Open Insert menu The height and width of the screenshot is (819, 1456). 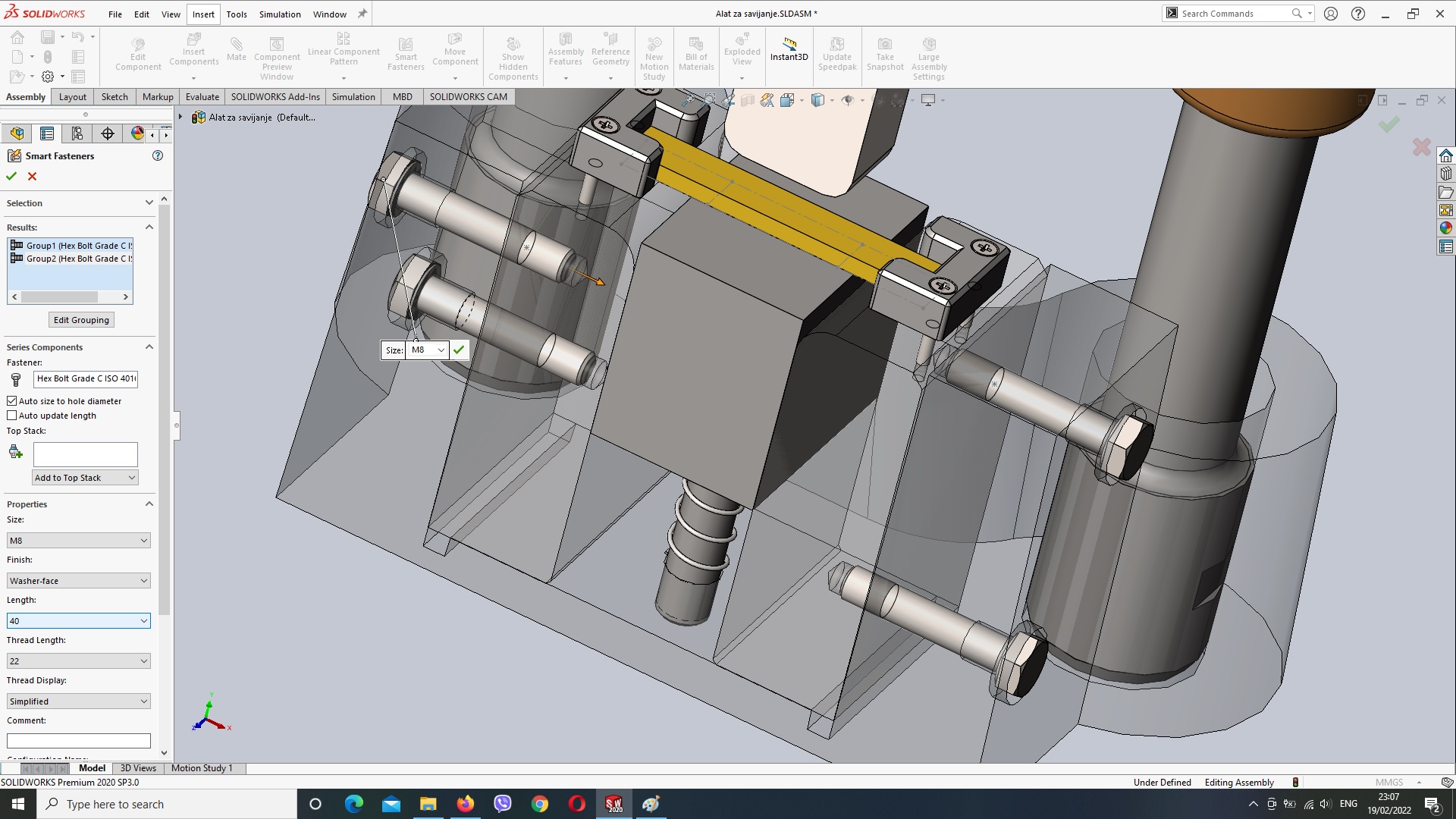point(203,14)
